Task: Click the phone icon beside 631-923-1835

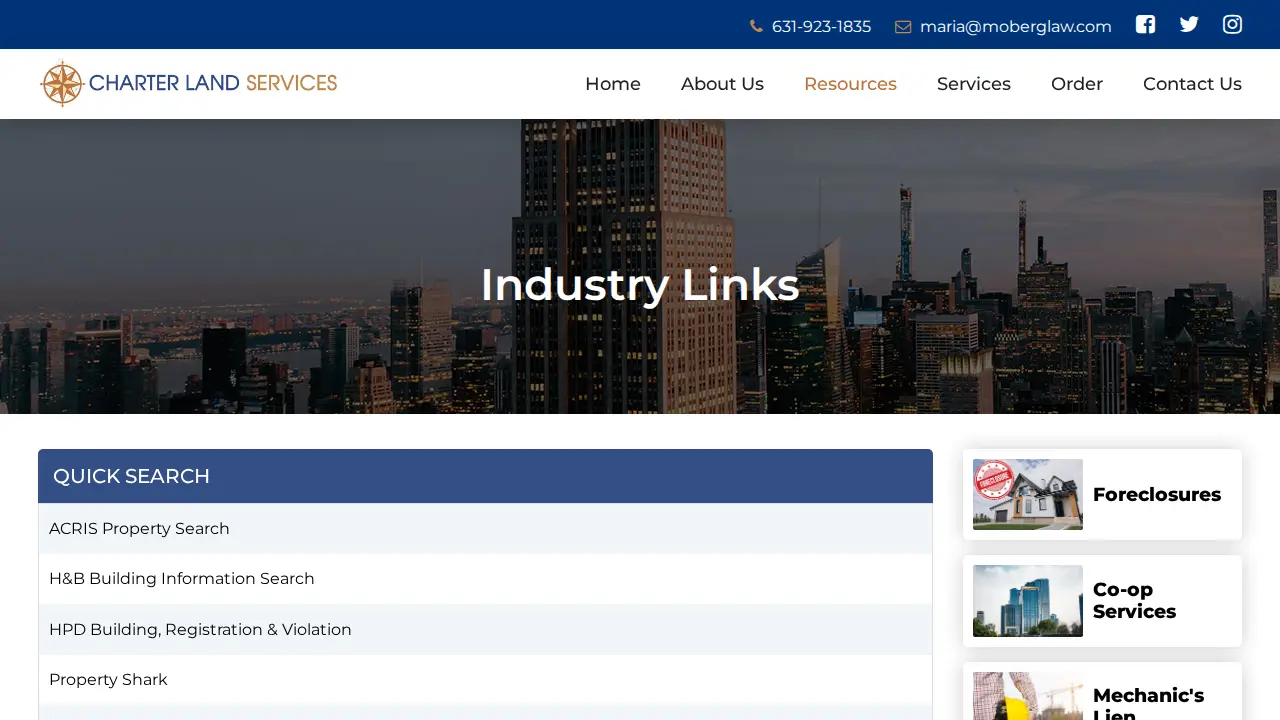Action: click(x=756, y=27)
